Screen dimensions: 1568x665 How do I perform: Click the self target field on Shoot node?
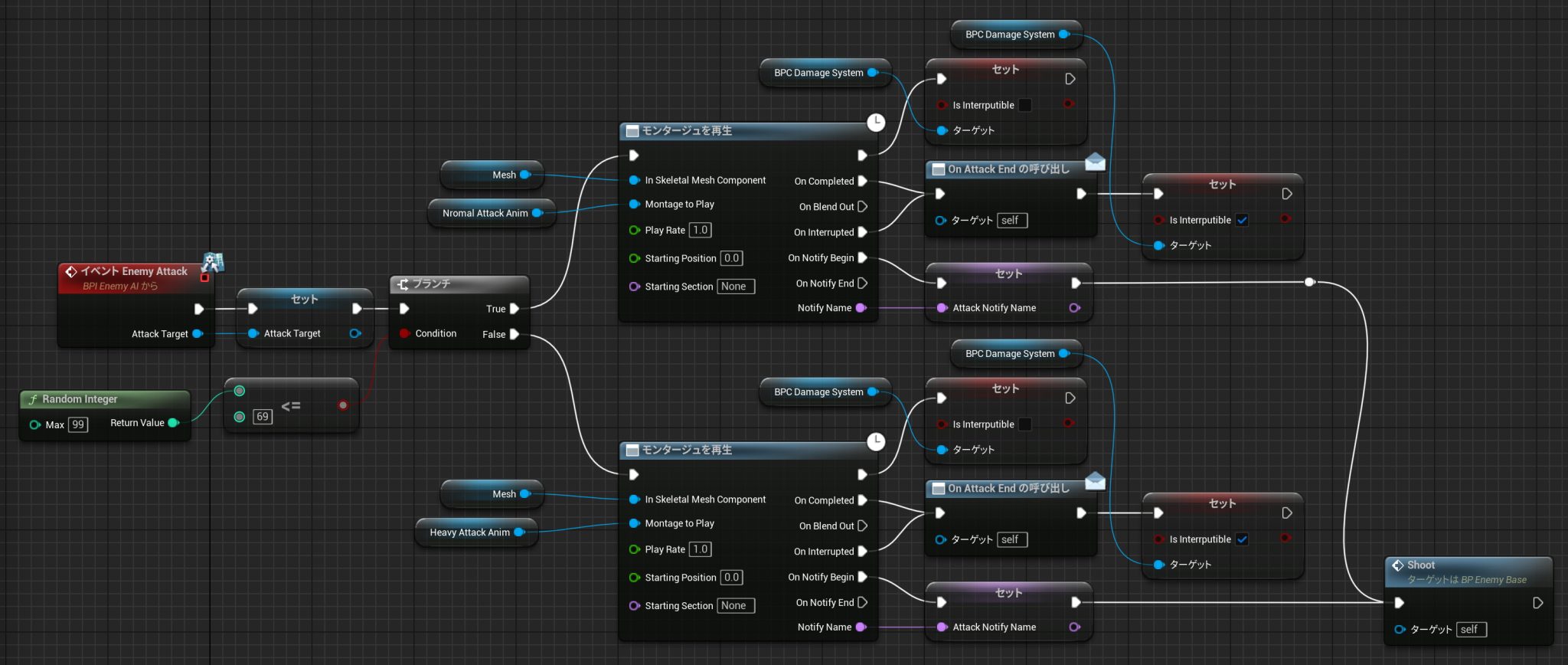coord(1470,630)
